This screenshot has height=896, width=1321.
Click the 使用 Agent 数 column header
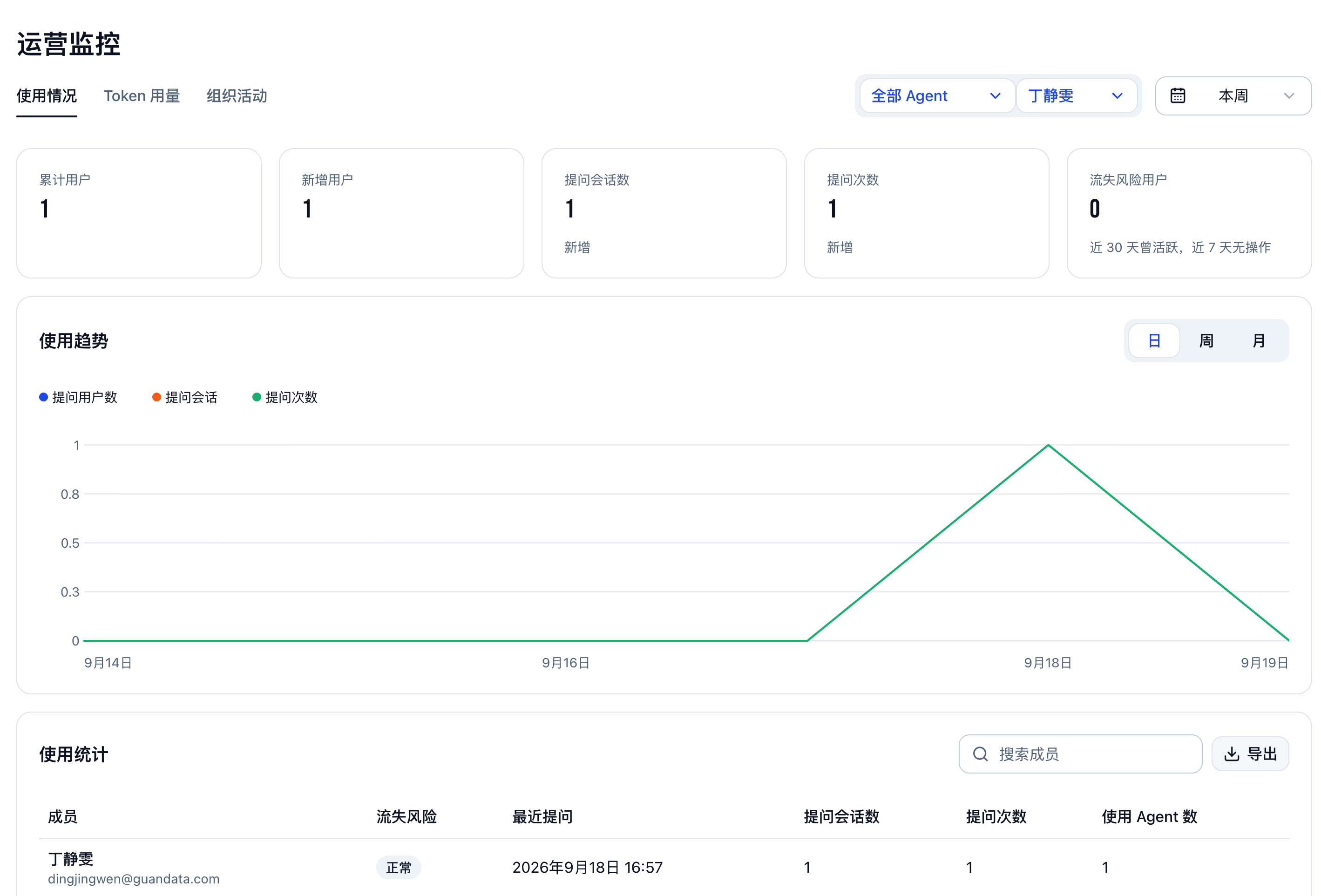[1149, 816]
